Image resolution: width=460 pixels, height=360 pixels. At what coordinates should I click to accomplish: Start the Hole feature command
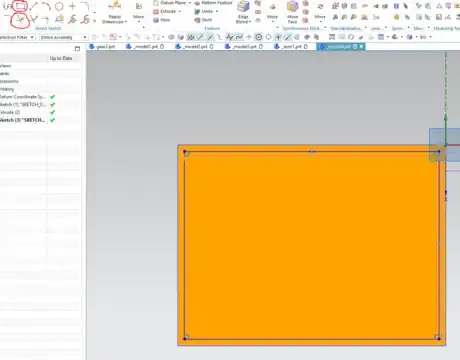162,20
